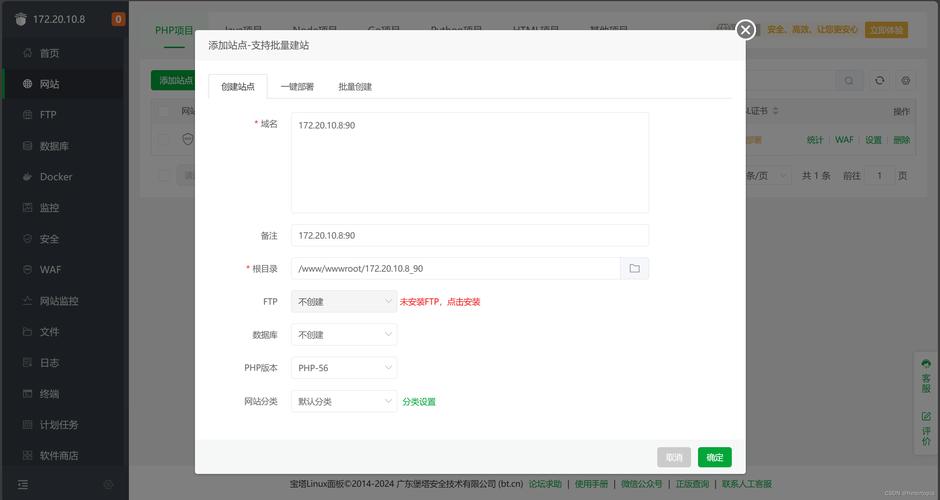Open the PHP version PHP-56 dropdown
The height and width of the screenshot is (500, 940).
344,368
